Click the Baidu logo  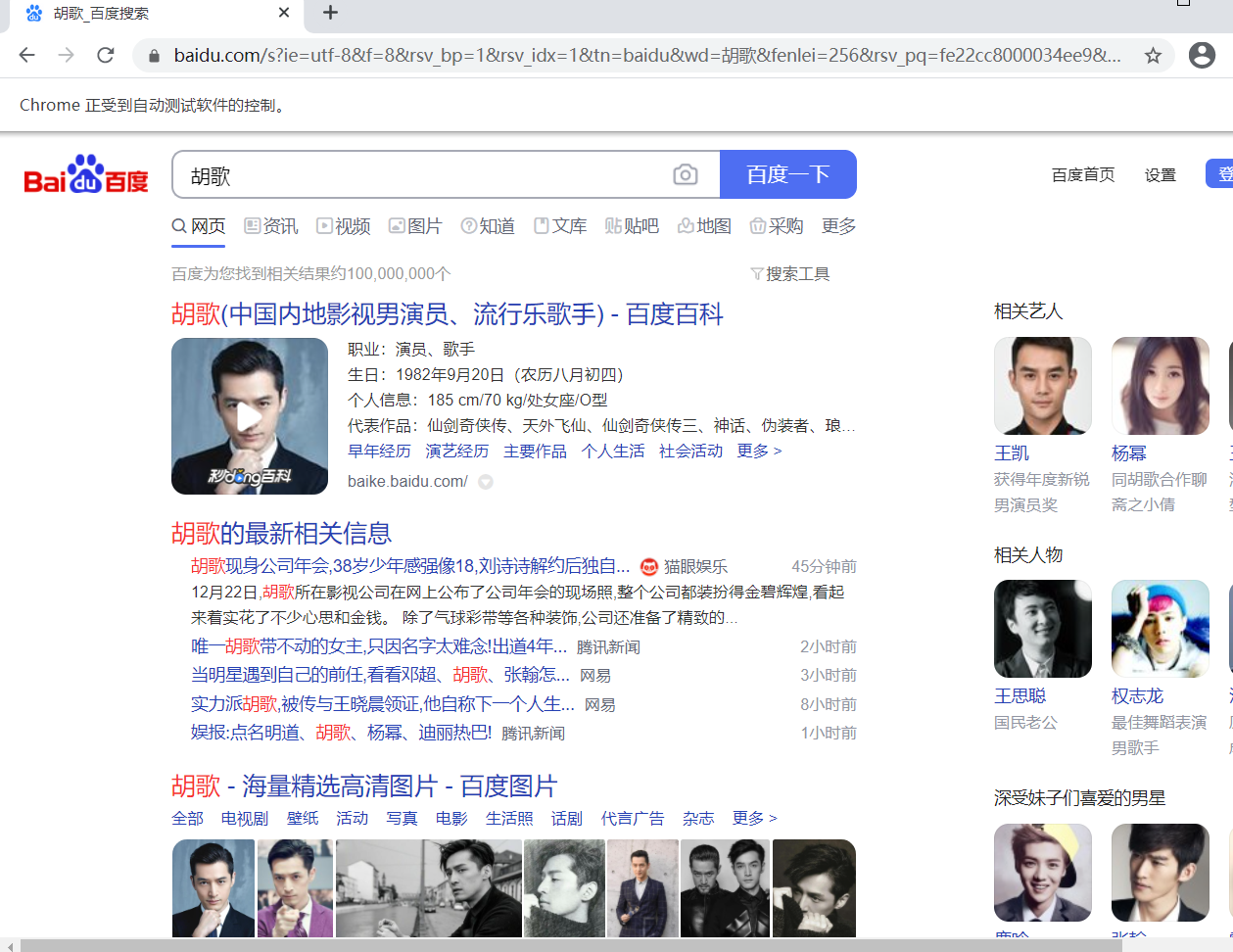click(86, 174)
